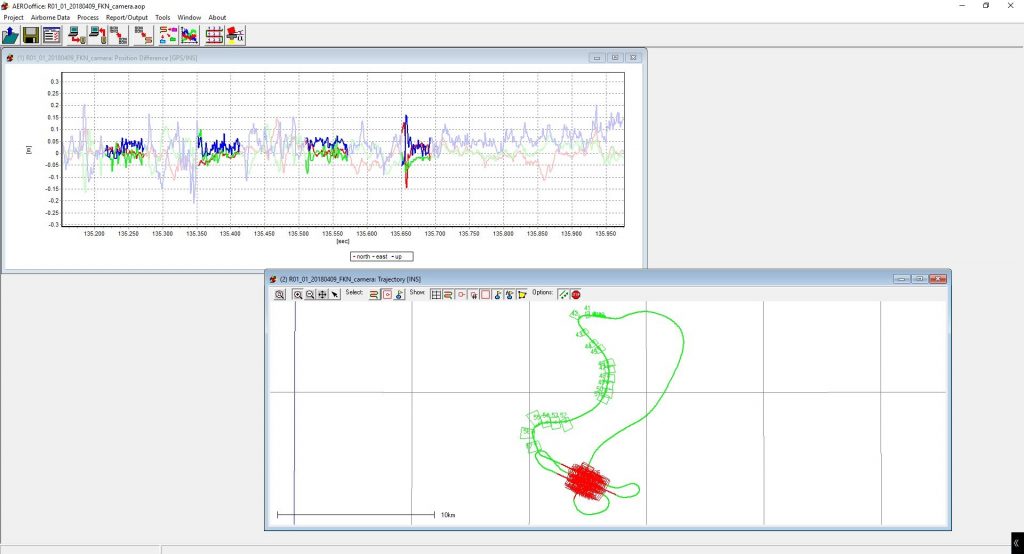Open the Tools menu

[163, 18]
